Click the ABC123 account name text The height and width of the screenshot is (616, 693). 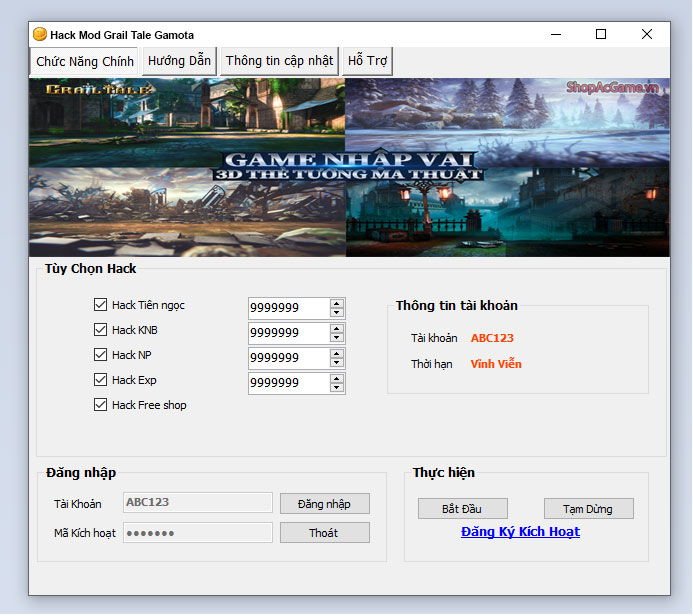492,338
